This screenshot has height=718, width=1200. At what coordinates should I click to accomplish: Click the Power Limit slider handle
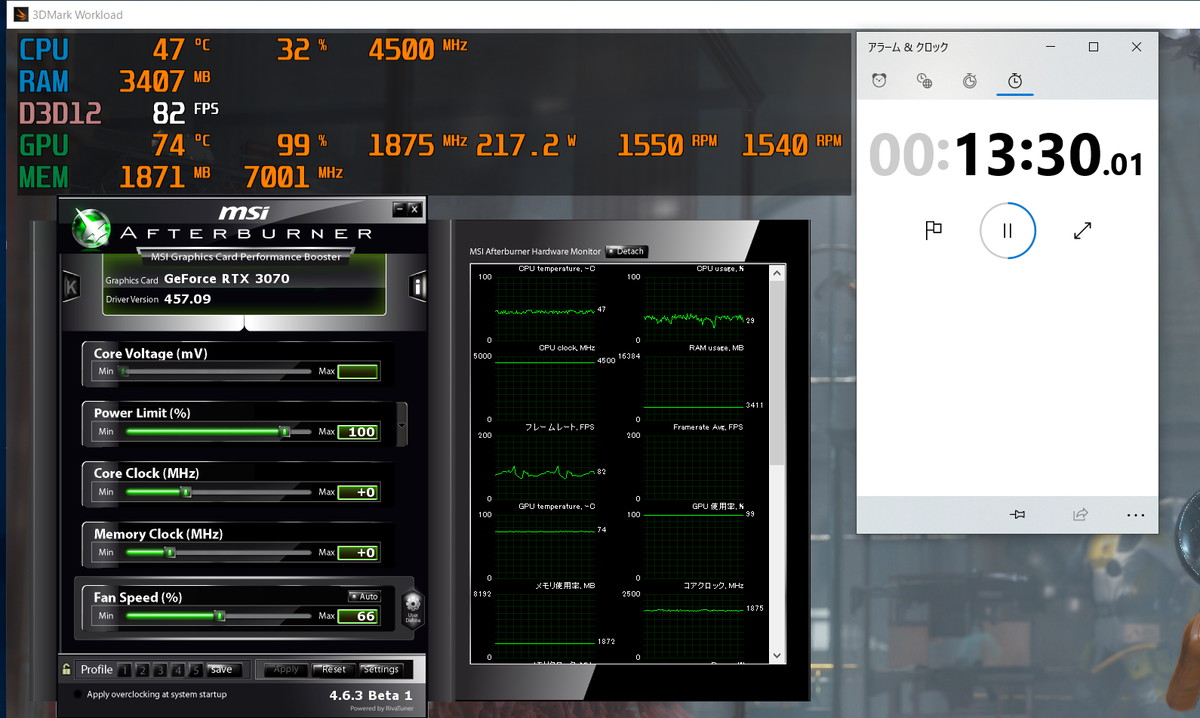(285, 432)
